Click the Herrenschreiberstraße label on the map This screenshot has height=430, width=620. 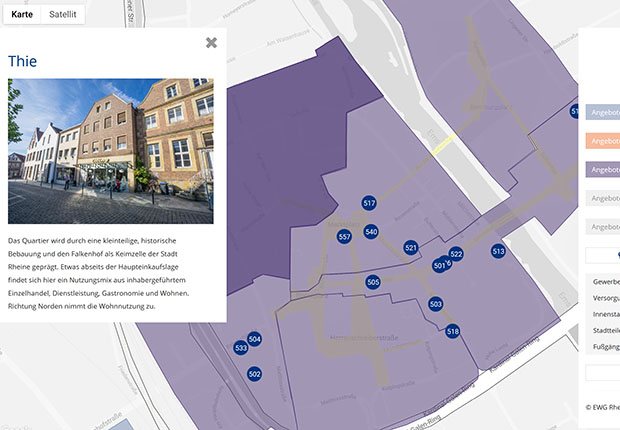point(364,338)
